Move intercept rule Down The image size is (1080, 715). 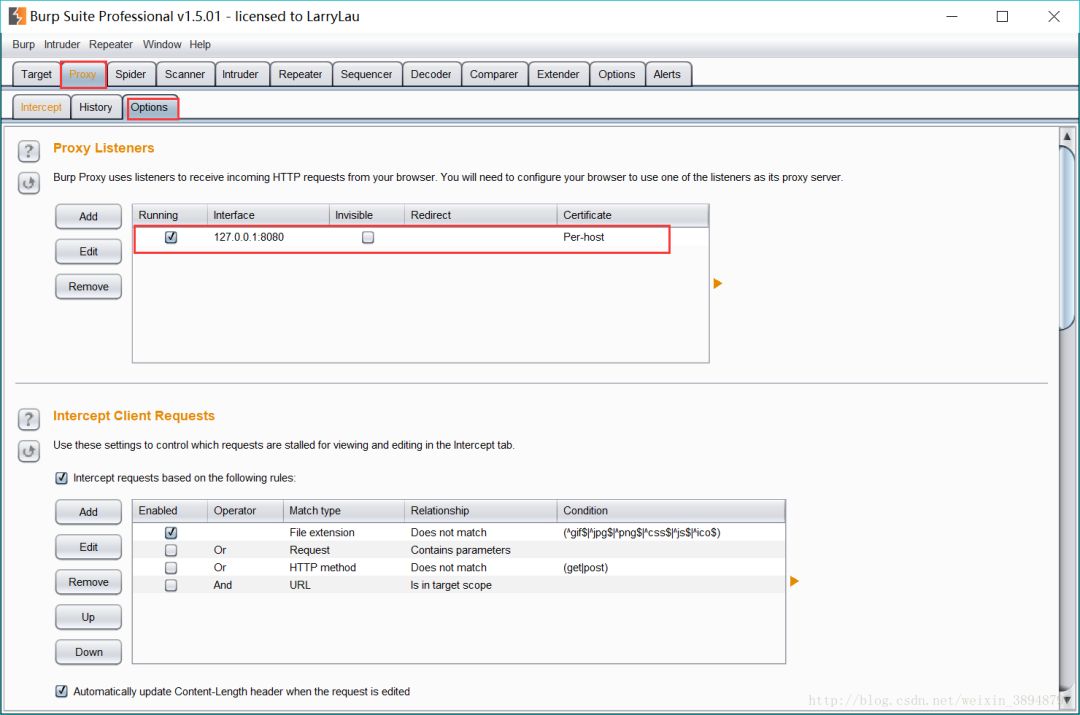tap(88, 652)
